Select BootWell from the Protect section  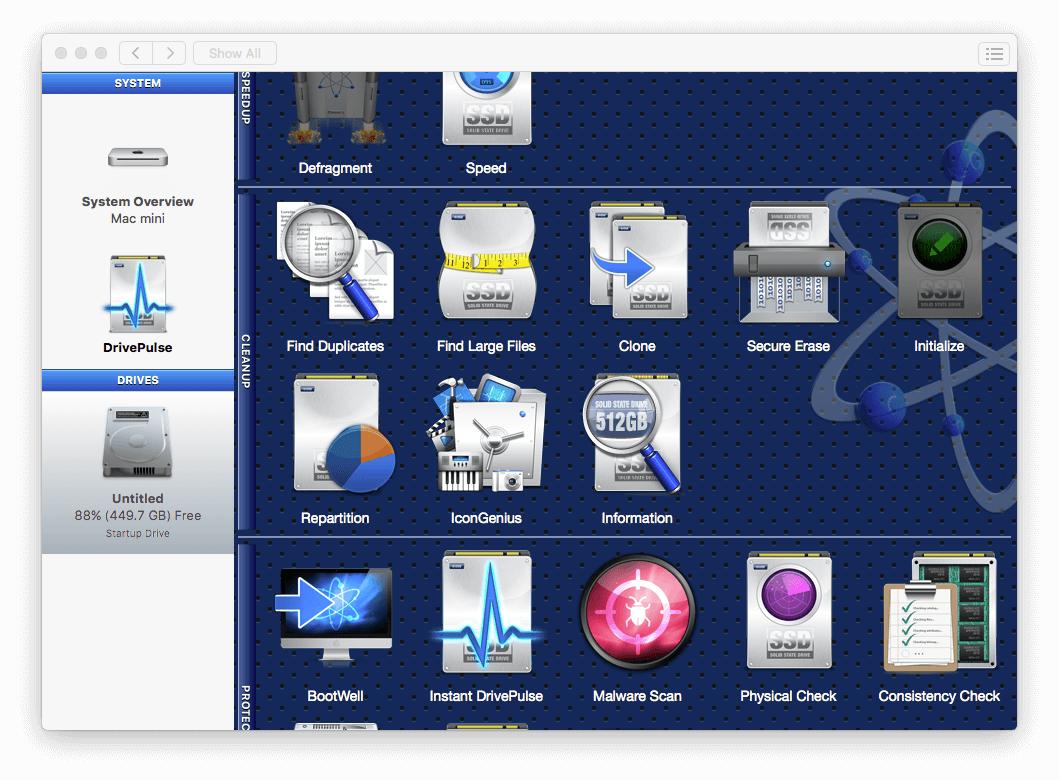335,611
